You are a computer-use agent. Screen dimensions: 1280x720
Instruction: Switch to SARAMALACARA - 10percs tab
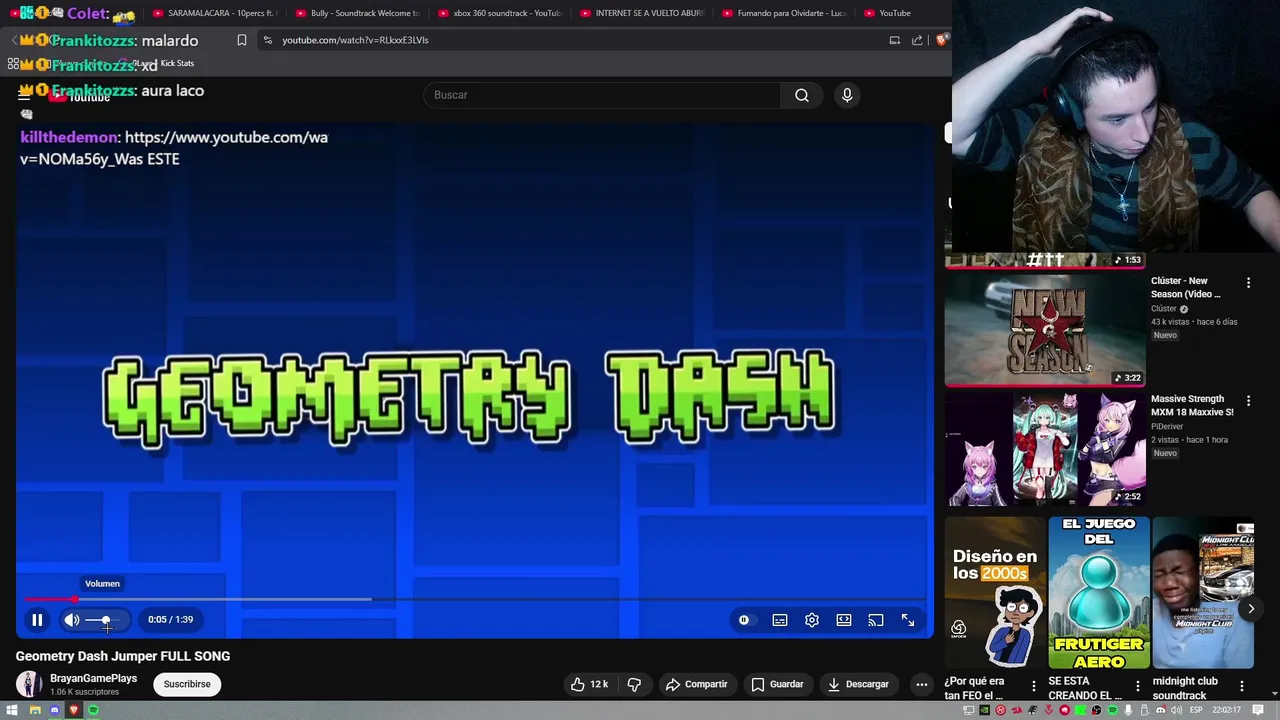(215, 13)
